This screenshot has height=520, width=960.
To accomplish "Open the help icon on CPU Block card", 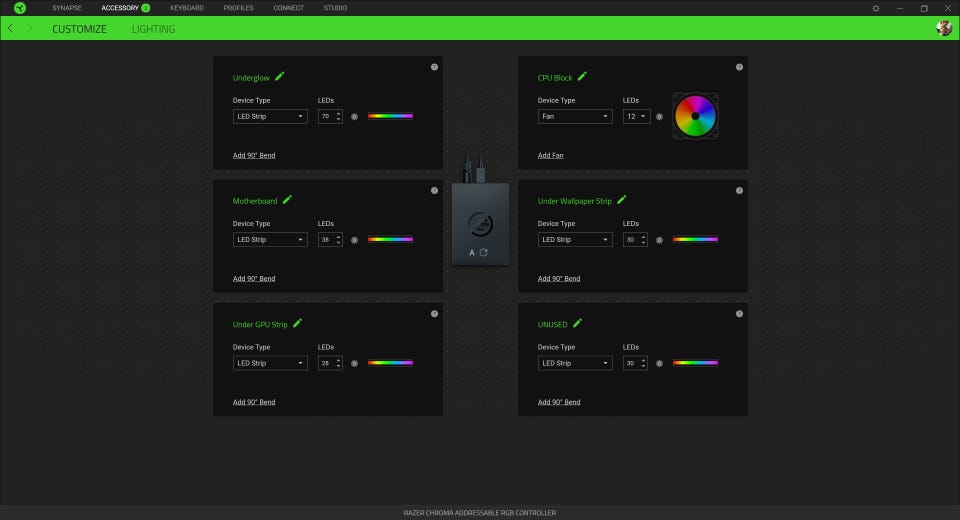I will (739, 67).
